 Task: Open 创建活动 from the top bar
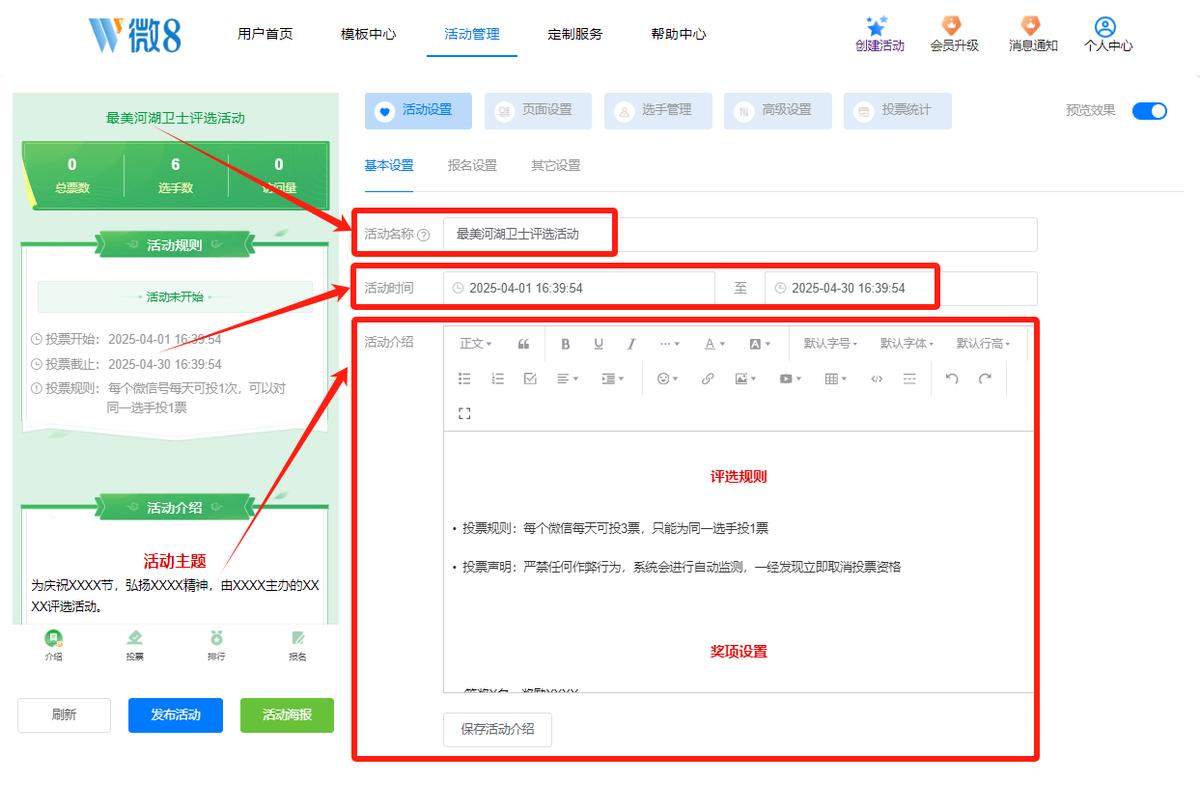click(879, 34)
